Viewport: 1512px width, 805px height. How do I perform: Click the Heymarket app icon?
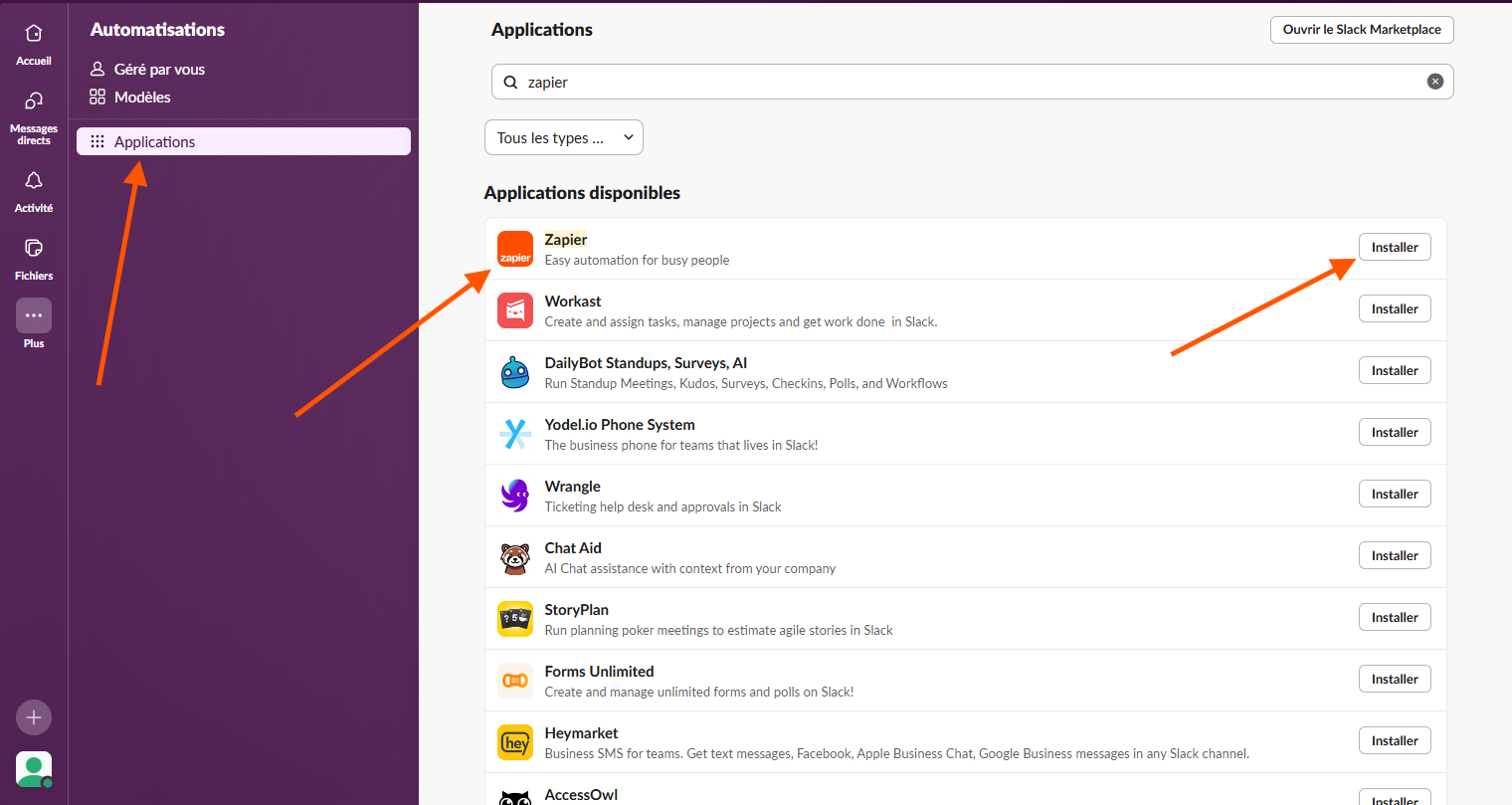(x=515, y=742)
